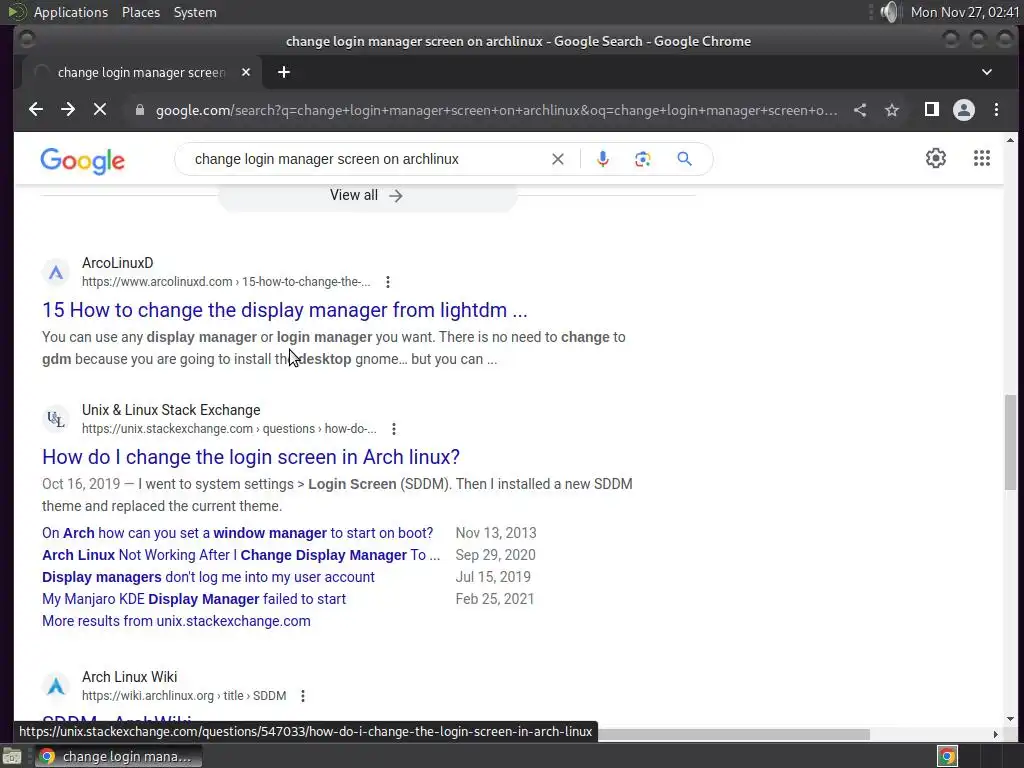Open the volume control in system tray
Image resolution: width=1024 pixels, height=768 pixels.
click(x=889, y=12)
